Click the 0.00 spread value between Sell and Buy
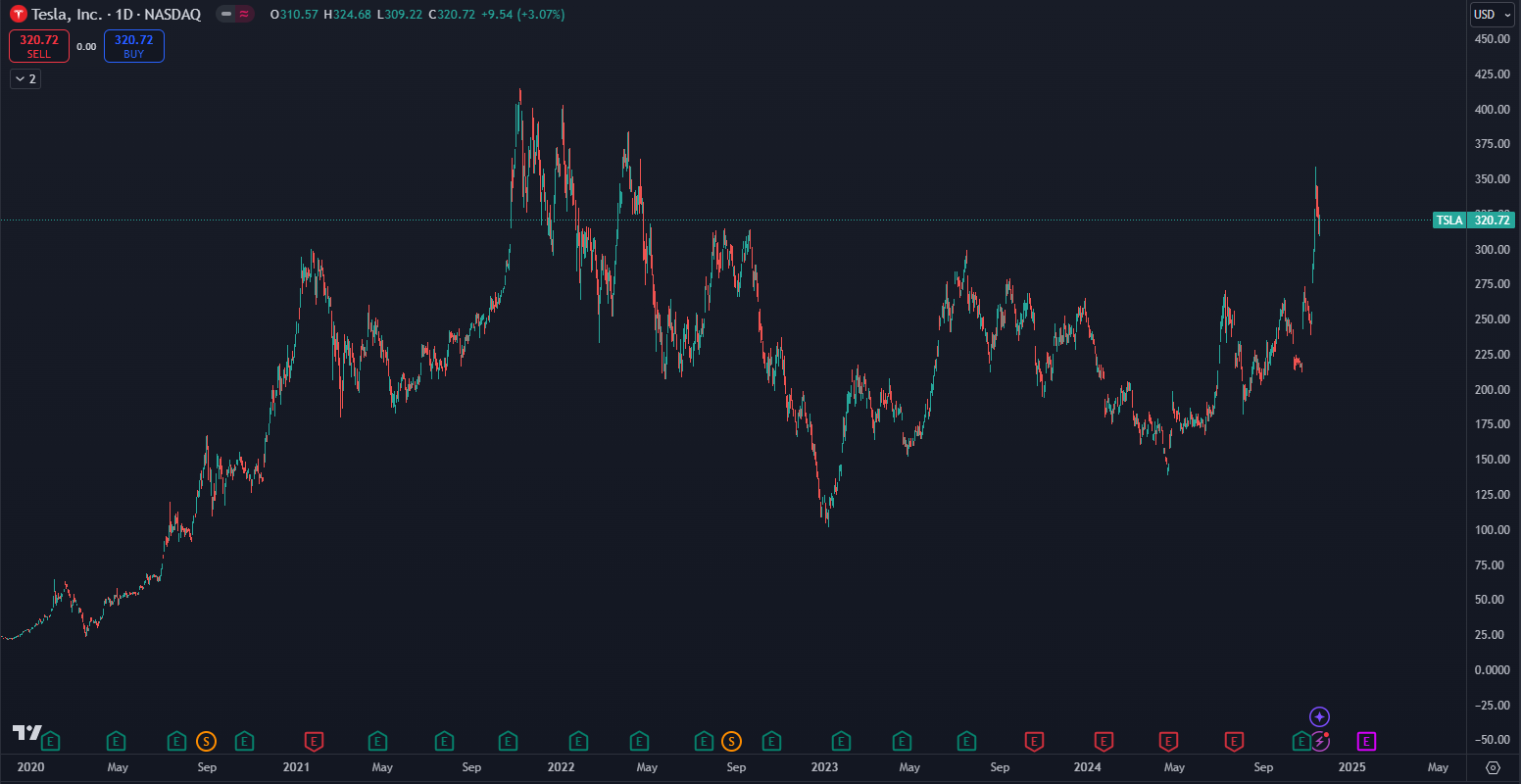The height and width of the screenshot is (784, 1521). [x=86, y=46]
